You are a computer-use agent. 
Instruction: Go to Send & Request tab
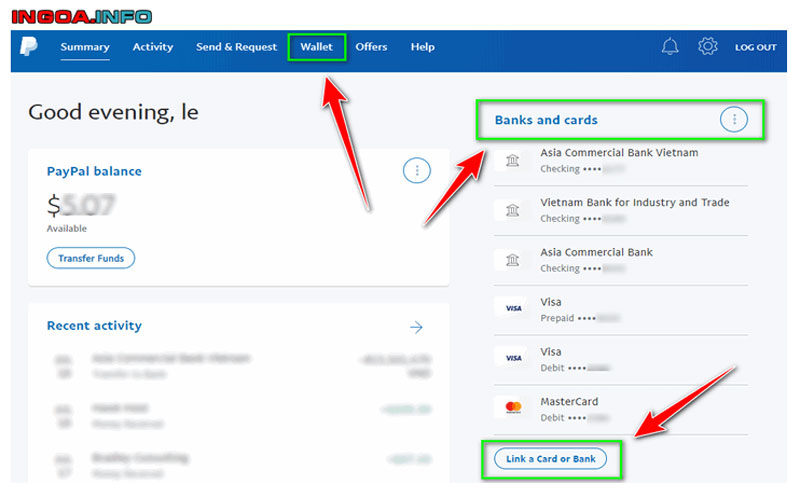click(236, 47)
